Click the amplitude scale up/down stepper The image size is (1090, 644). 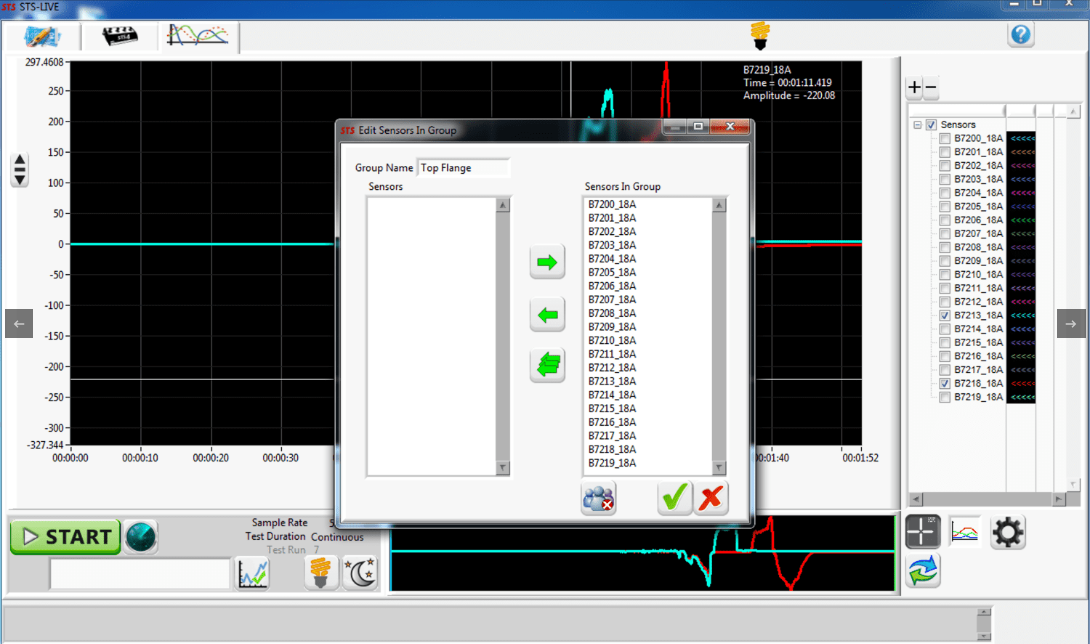tap(20, 169)
